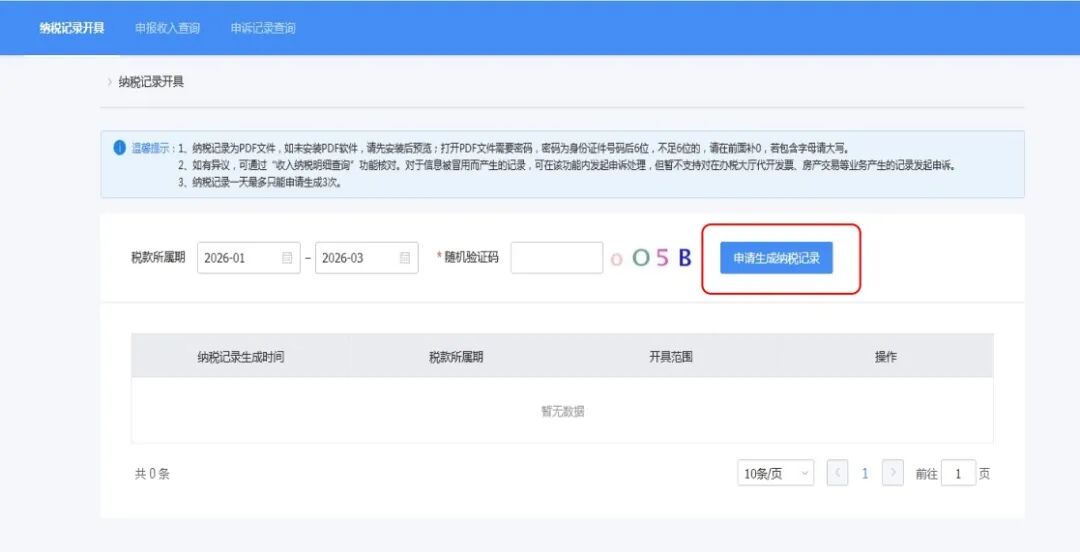Open calendar icon in 2026-03 end field
Viewport: 1080px width, 552px height.
[x=405, y=258]
